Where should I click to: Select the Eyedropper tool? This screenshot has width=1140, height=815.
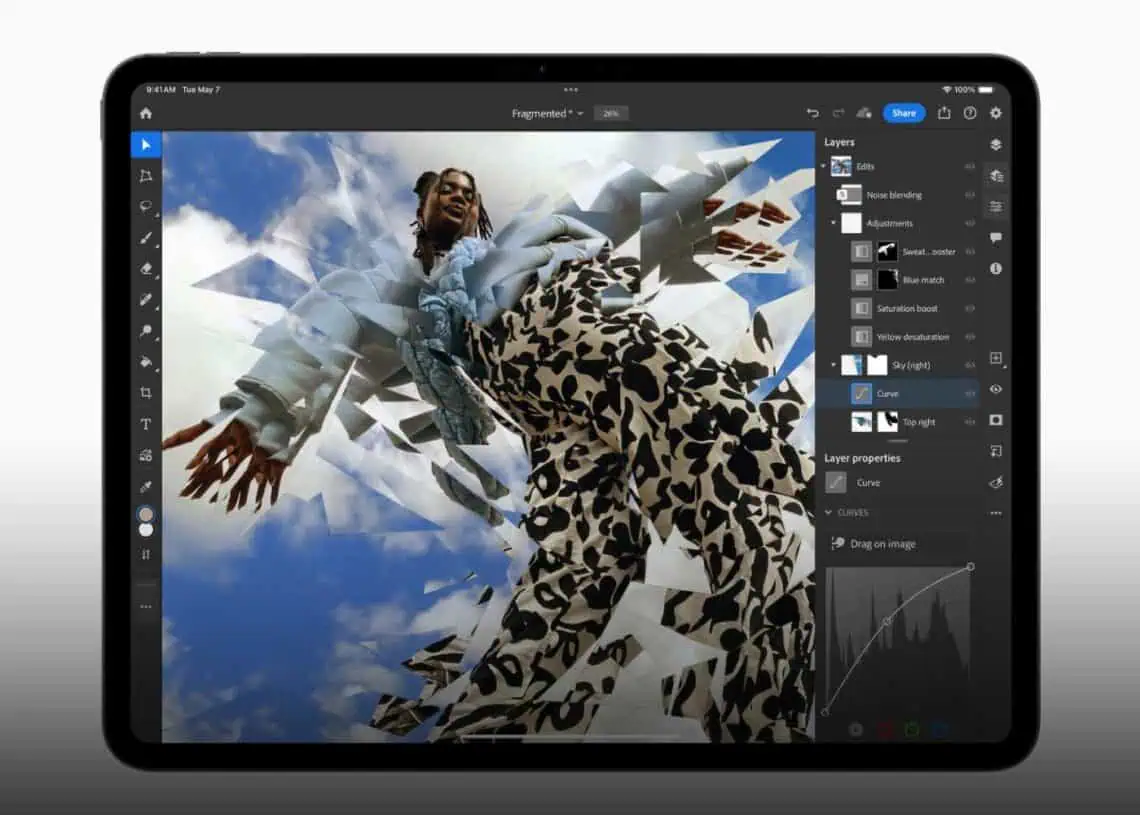(x=146, y=487)
